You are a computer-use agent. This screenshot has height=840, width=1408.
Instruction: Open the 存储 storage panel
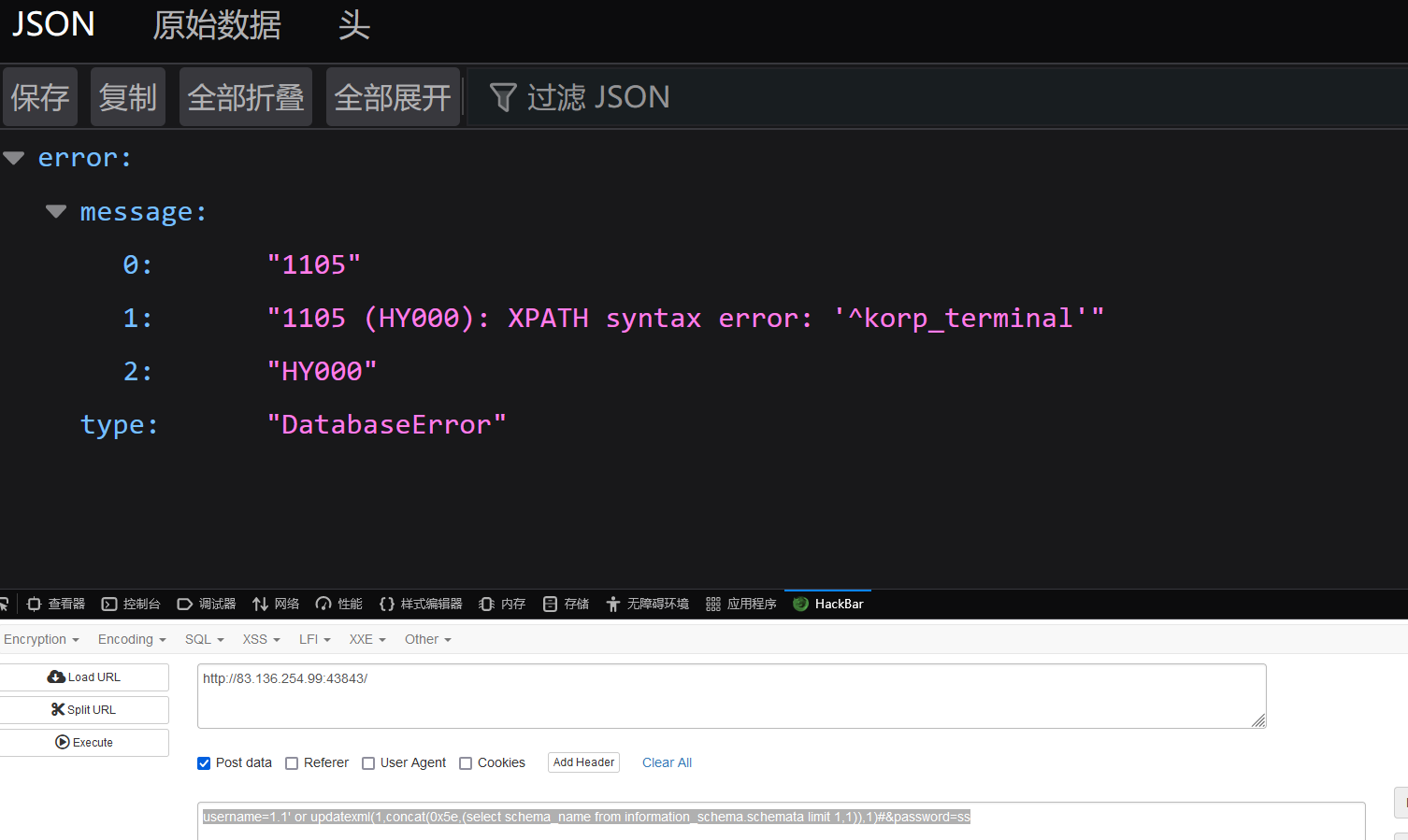tap(566, 604)
